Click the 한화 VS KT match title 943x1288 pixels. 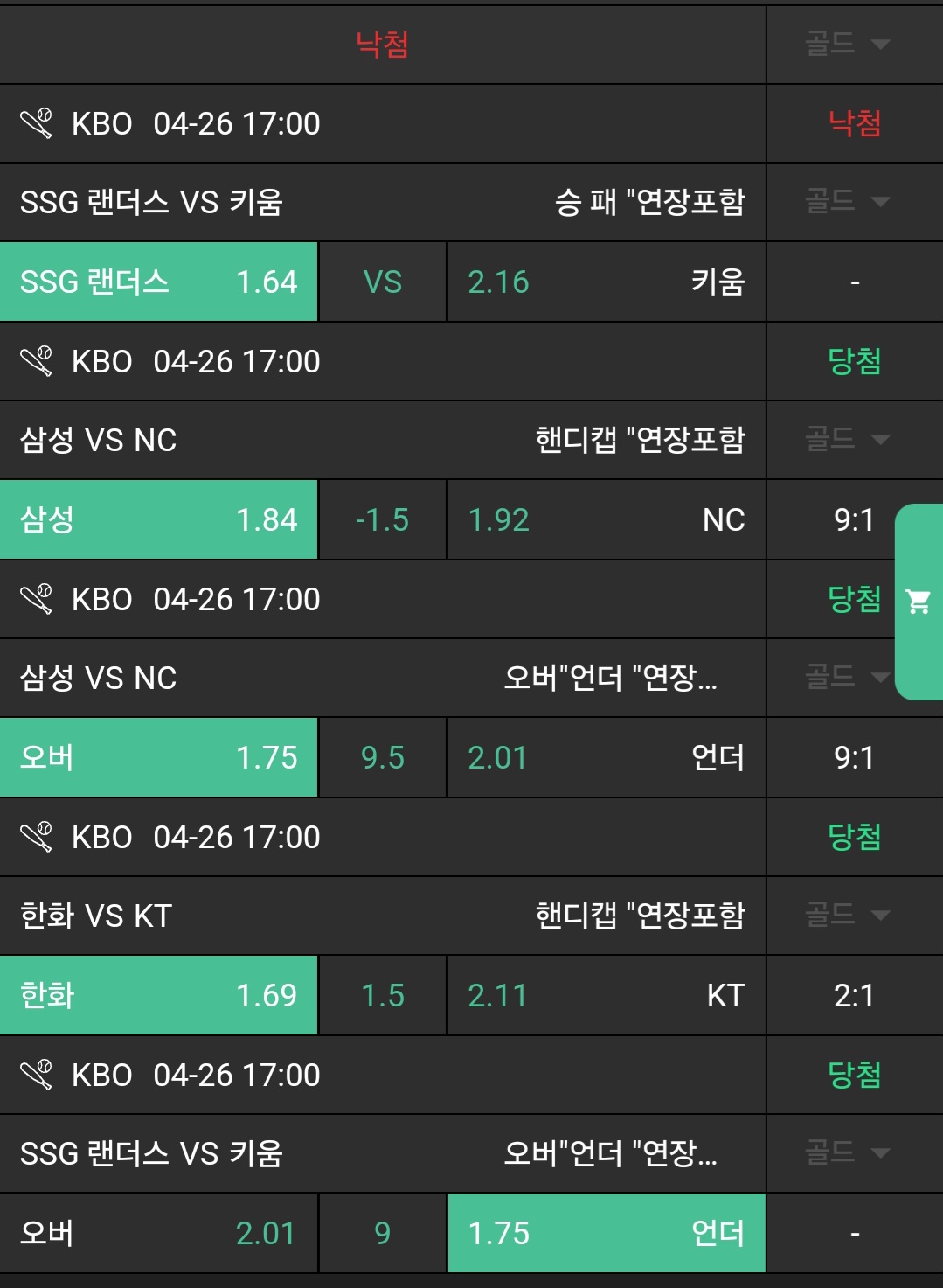pyautogui.click(x=96, y=916)
